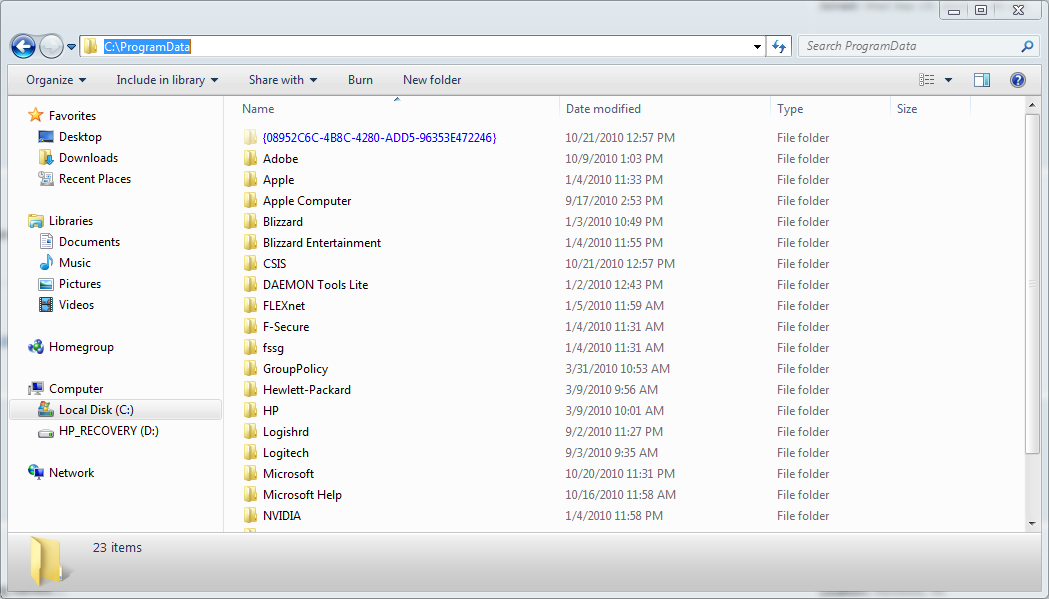Select the Logitech folder
The width and height of the screenshot is (1049, 599).
pyautogui.click(x=286, y=453)
